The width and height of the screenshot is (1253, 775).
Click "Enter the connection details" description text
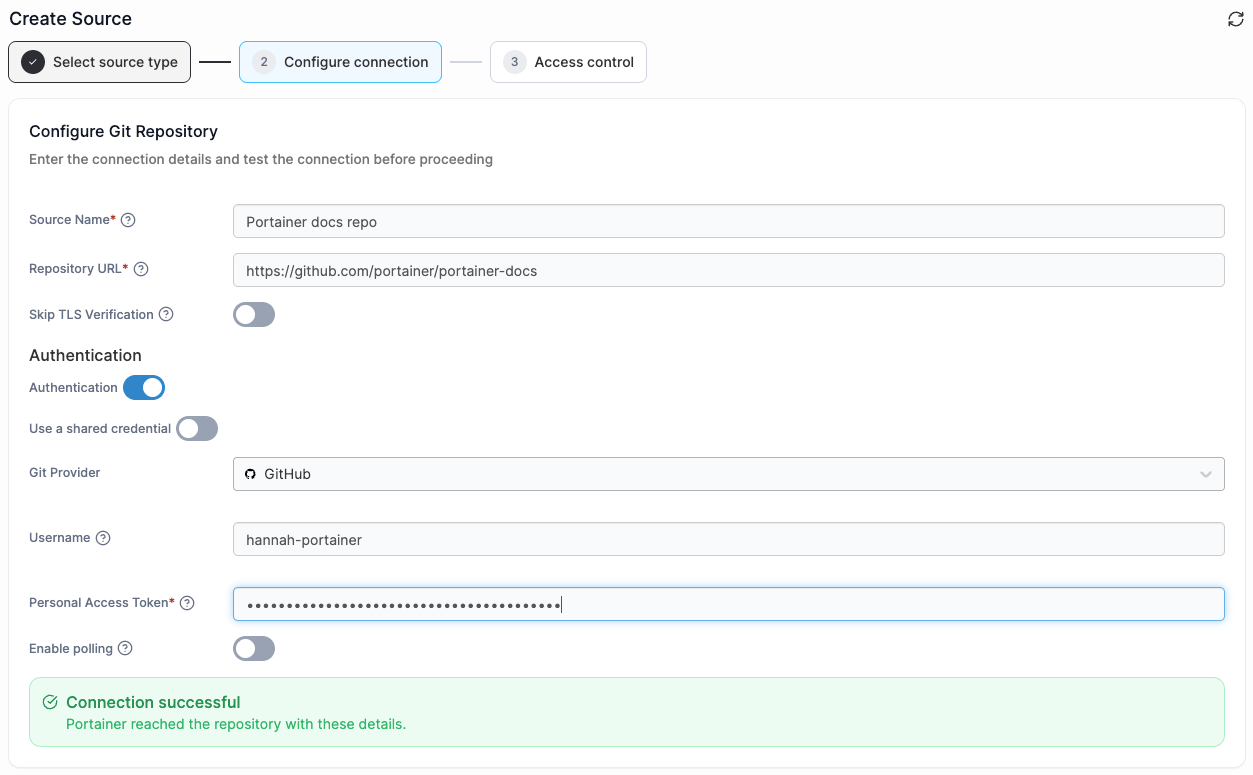click(261, 159)
